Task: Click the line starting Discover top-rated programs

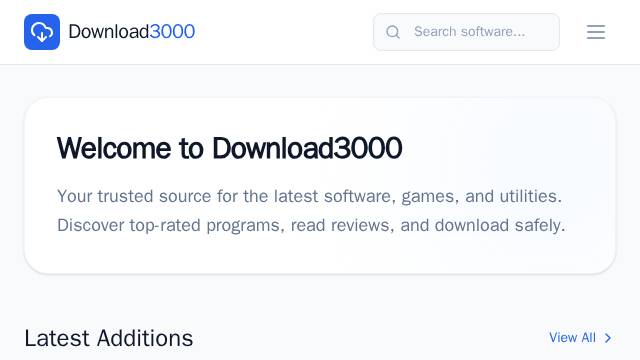Action: (311, 225)
